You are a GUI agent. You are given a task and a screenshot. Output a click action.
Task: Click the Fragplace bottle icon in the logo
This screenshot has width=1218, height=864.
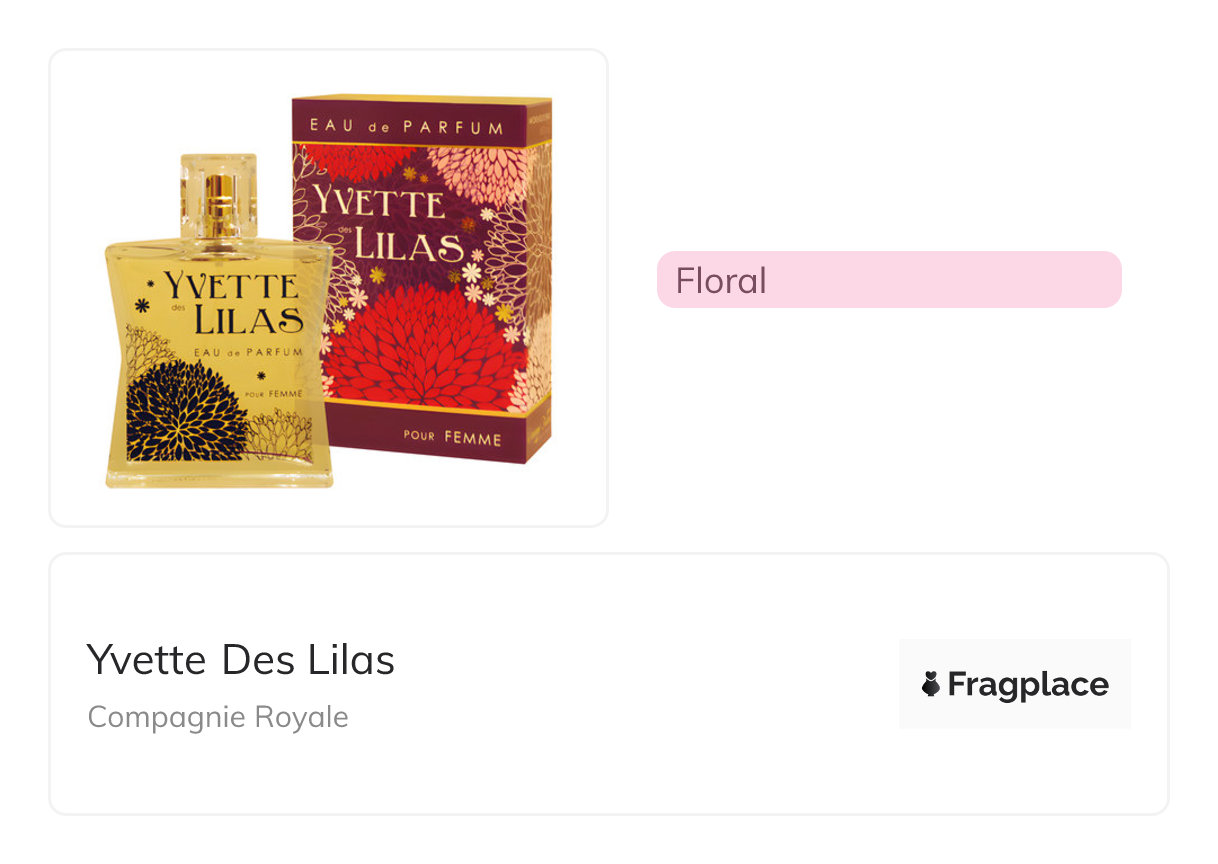coord(931,685)
